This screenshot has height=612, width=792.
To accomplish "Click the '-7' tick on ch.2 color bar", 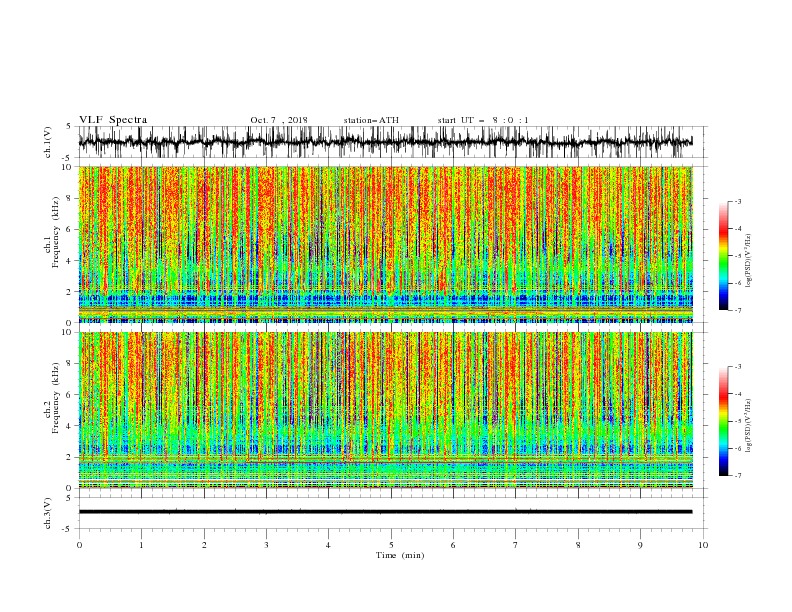I will (737, 476).
